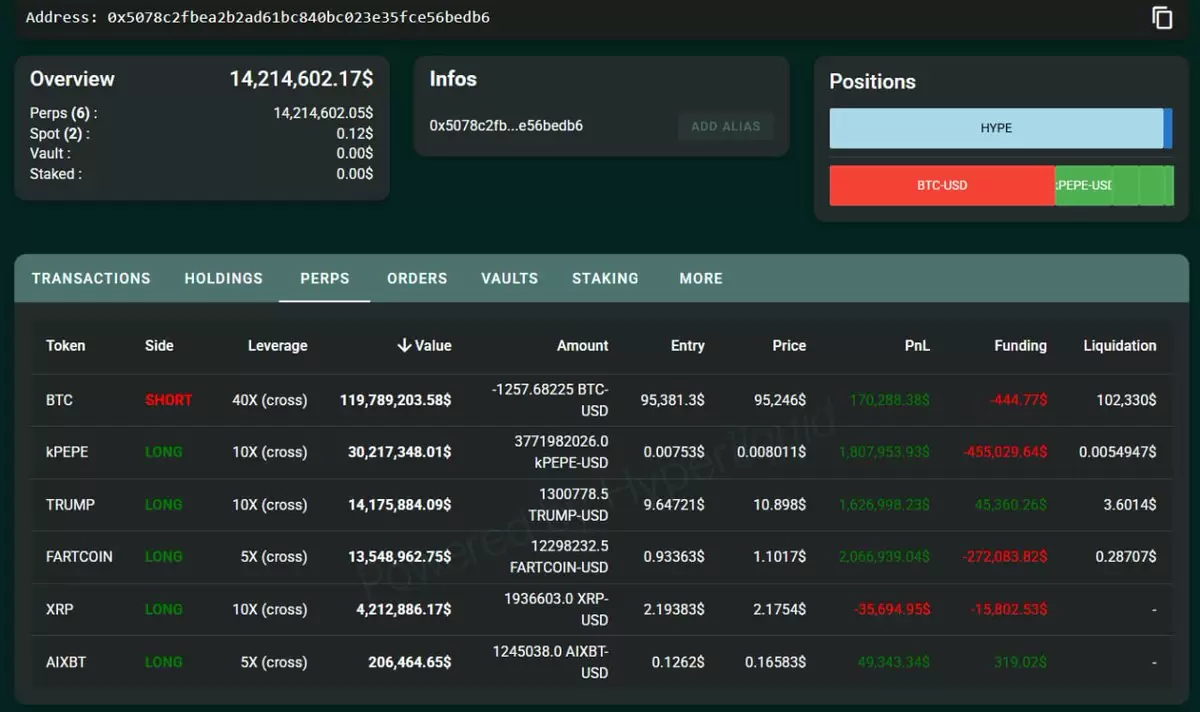Viewport: 1200px width, 712px height.
Task: Open the Transactions tab
Action: (x=91, y=278)
